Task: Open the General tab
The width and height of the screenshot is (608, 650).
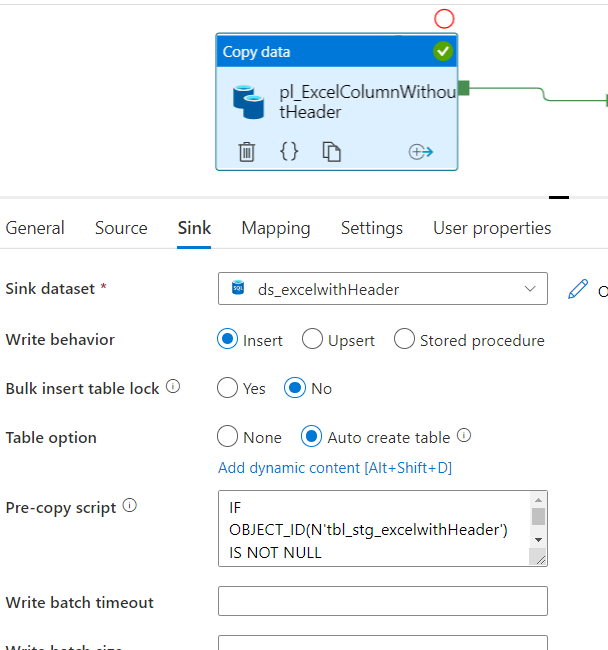Action: (x=35, y=228)
